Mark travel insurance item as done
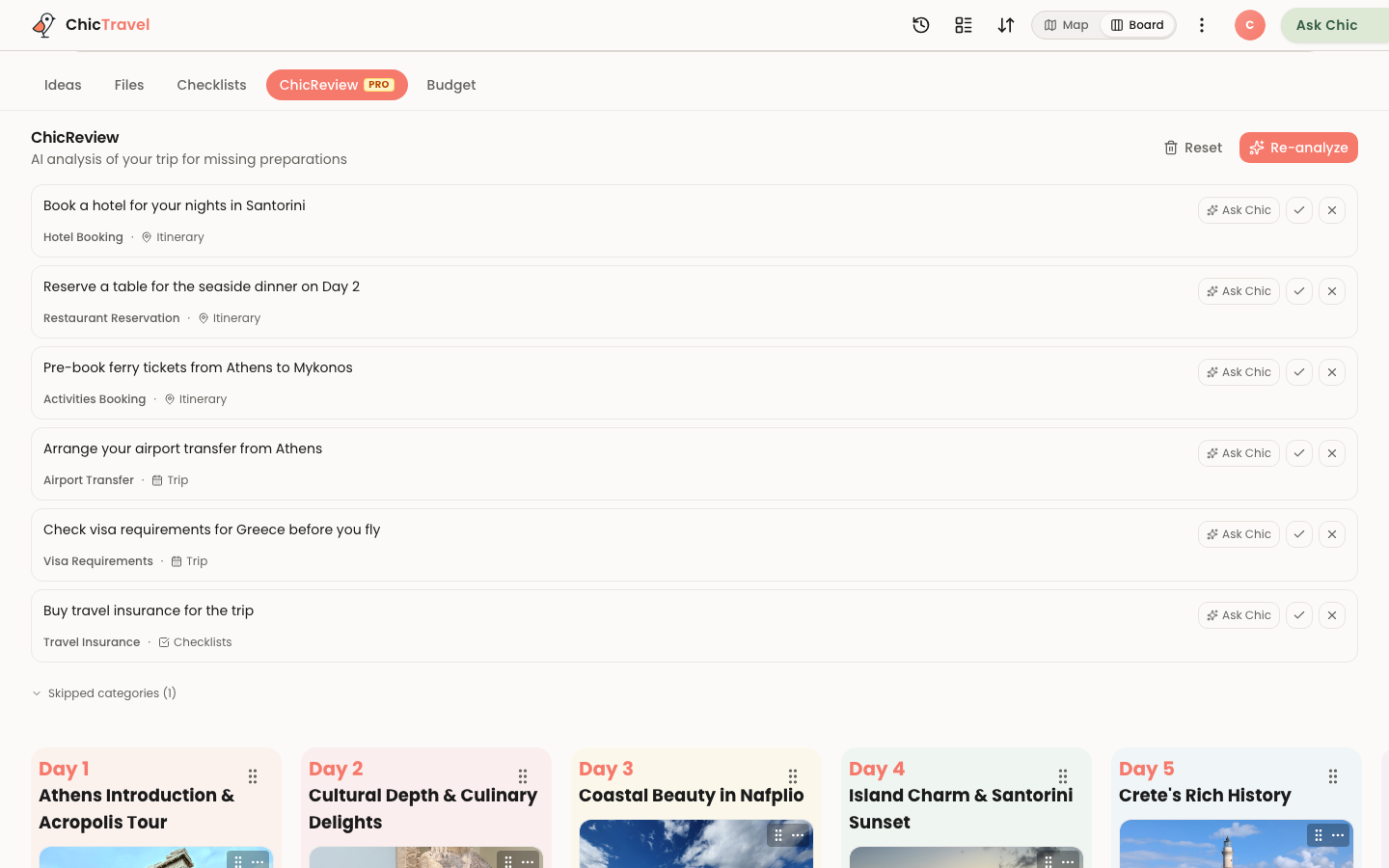Viewport: 1389px width, 868px height. tap(1299, 615)
